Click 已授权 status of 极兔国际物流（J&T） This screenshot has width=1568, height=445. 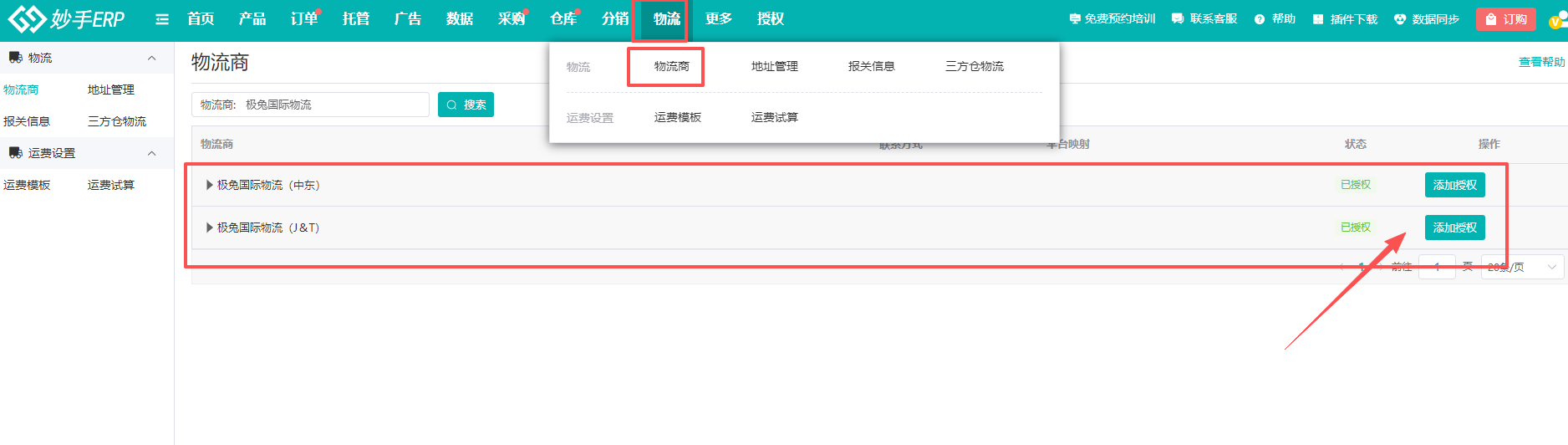[x=1356, y=228]
